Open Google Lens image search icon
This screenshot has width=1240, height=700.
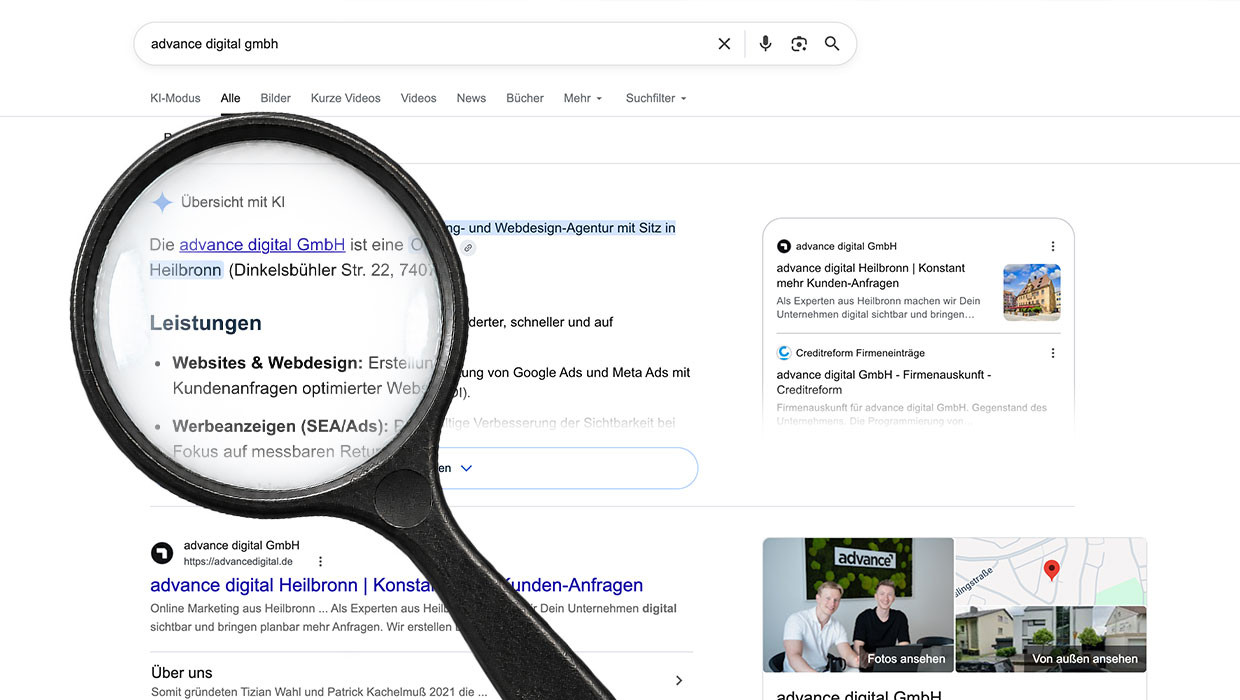tap(798, 44)
